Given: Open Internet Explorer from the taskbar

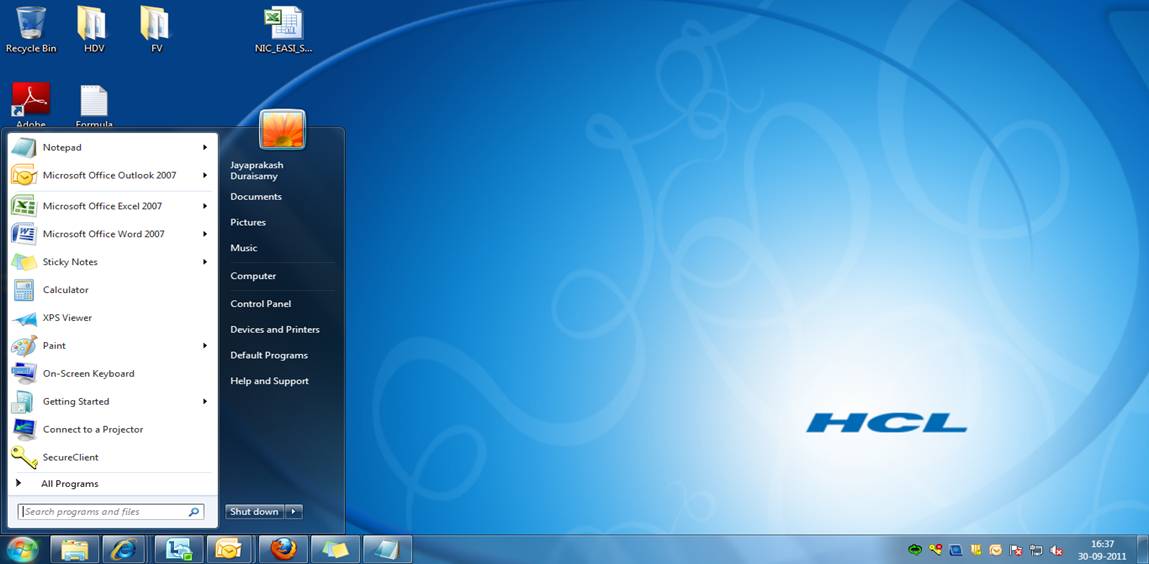Looking at the screenshot, I should click(x=123, y=549).
